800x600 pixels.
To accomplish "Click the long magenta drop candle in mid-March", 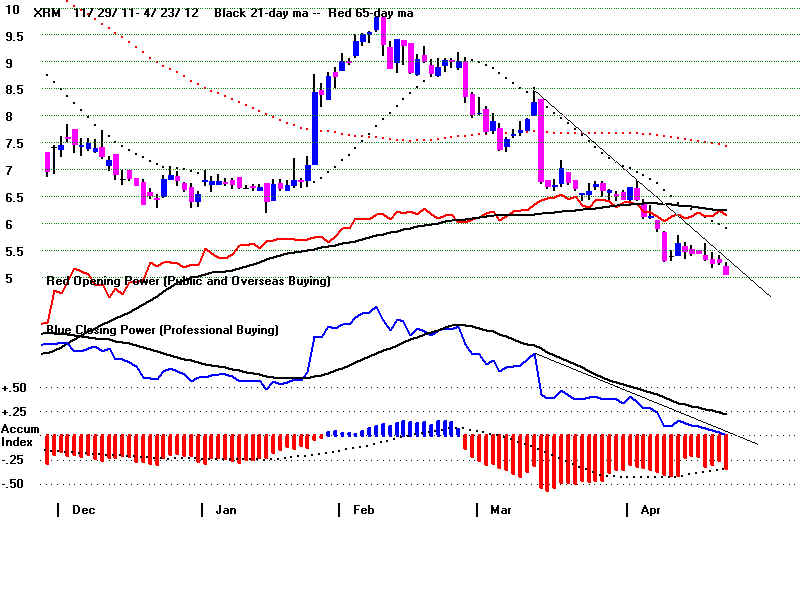I will 541,150.
